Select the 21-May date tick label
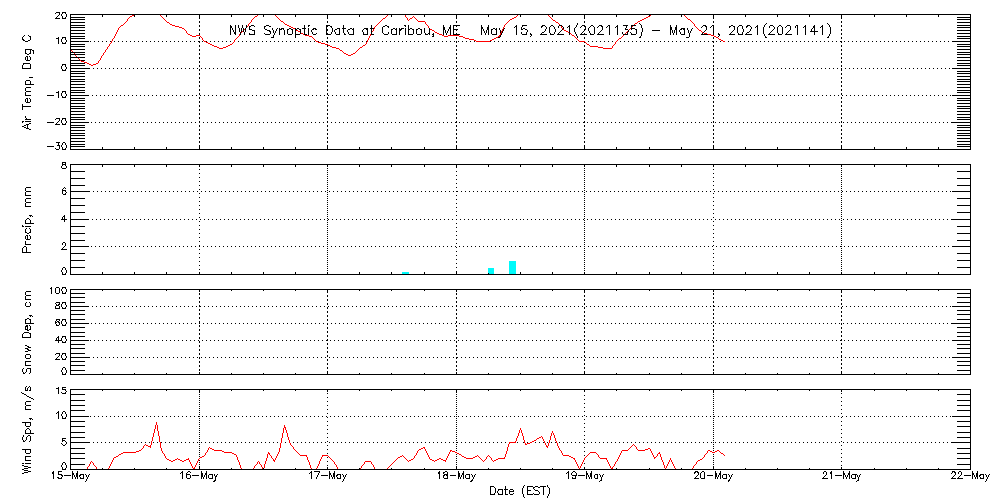This screenshot has width=1000, height=500. (841, 477)
